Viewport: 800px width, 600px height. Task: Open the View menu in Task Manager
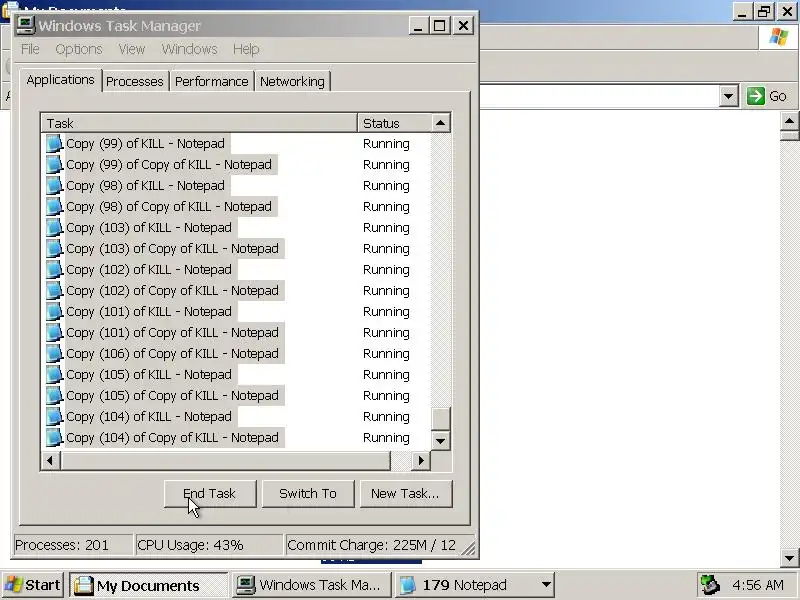click(132, 49)
